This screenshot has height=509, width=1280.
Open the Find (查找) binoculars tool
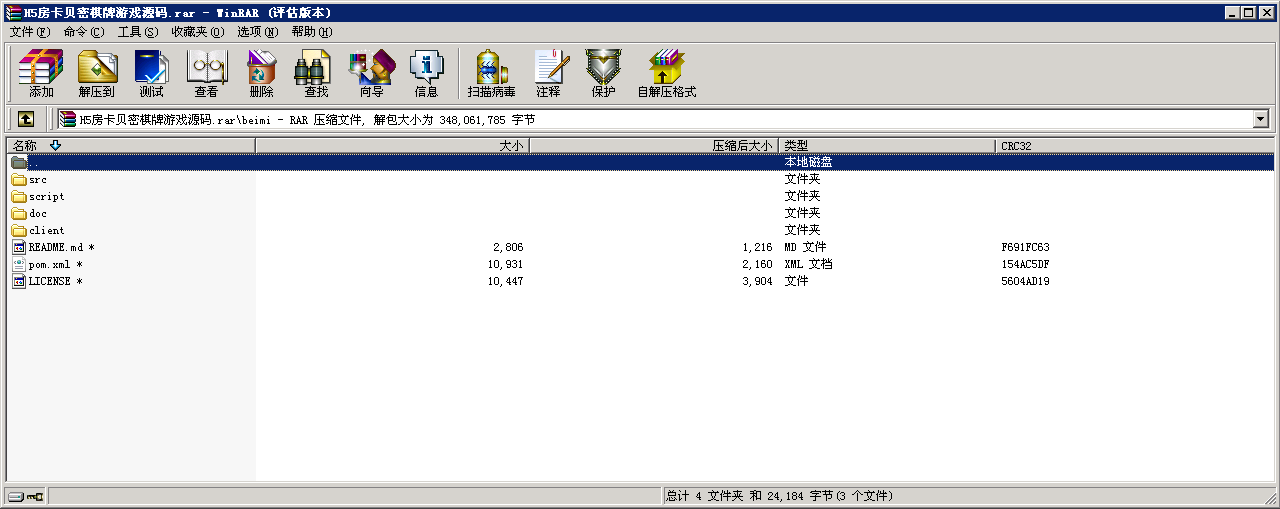316,74
